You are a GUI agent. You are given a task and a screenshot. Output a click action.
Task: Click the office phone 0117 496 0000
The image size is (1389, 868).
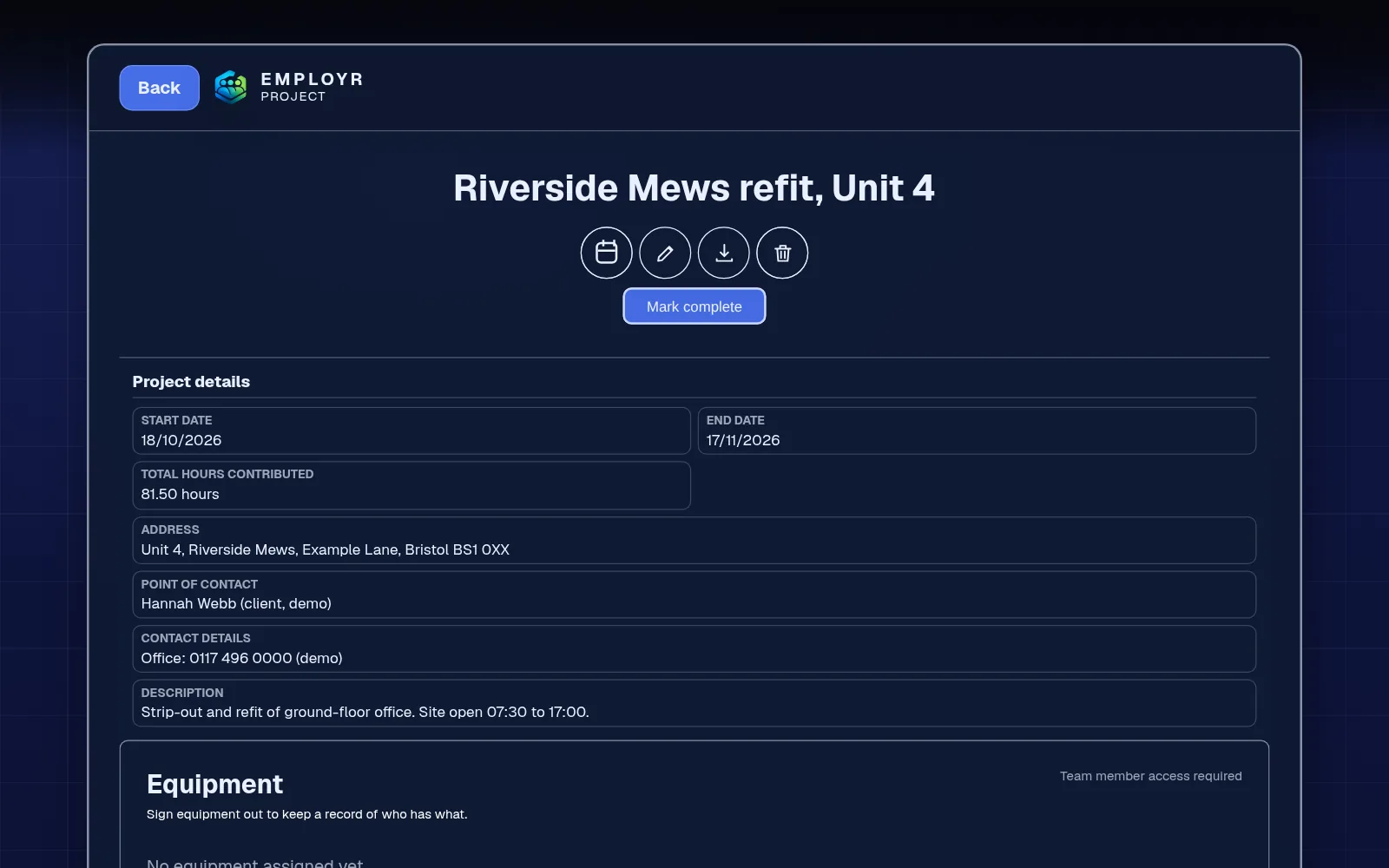coord(241,658)
